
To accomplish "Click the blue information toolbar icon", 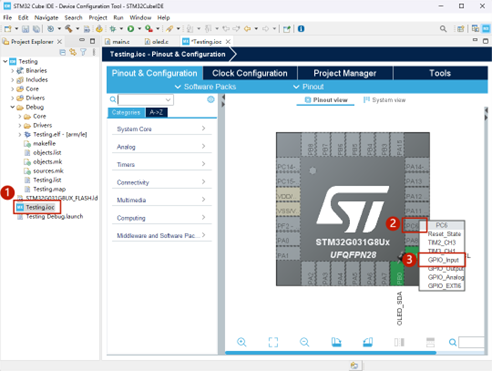I will click(x=301, y=29).
